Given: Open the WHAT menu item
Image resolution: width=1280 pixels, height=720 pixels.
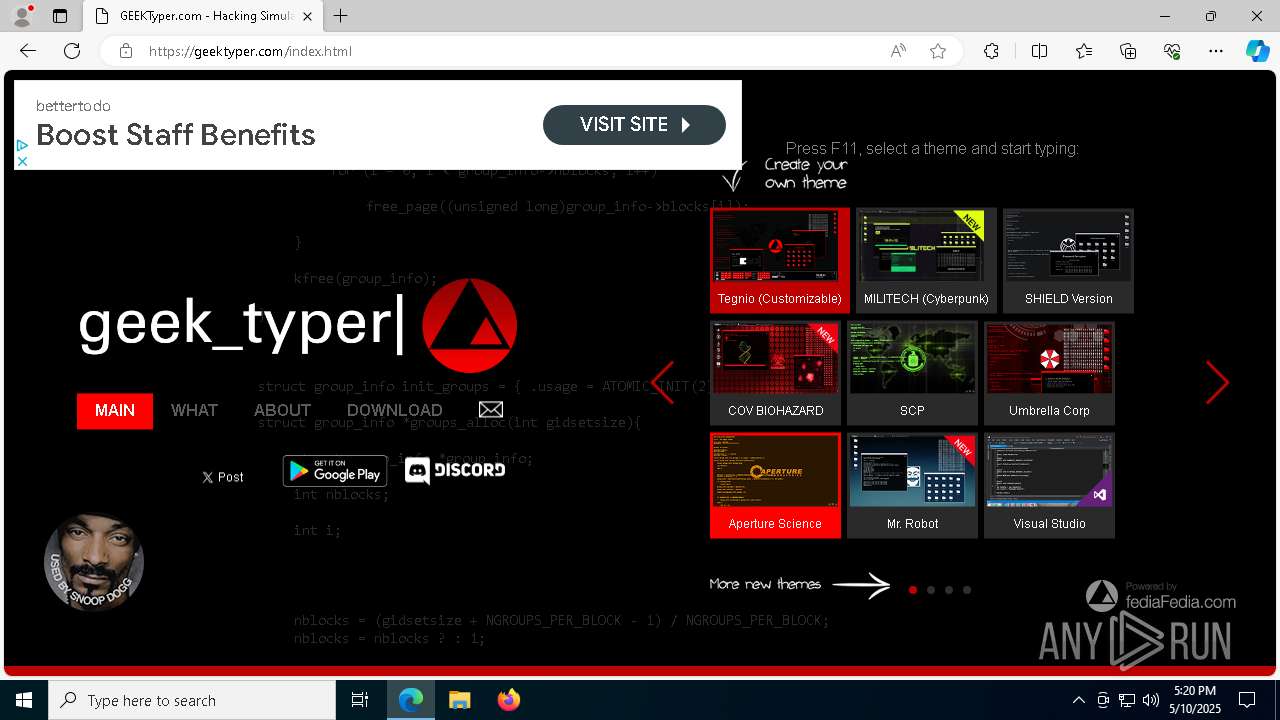Looking at the screenshot, I should [x=194, y=411].
